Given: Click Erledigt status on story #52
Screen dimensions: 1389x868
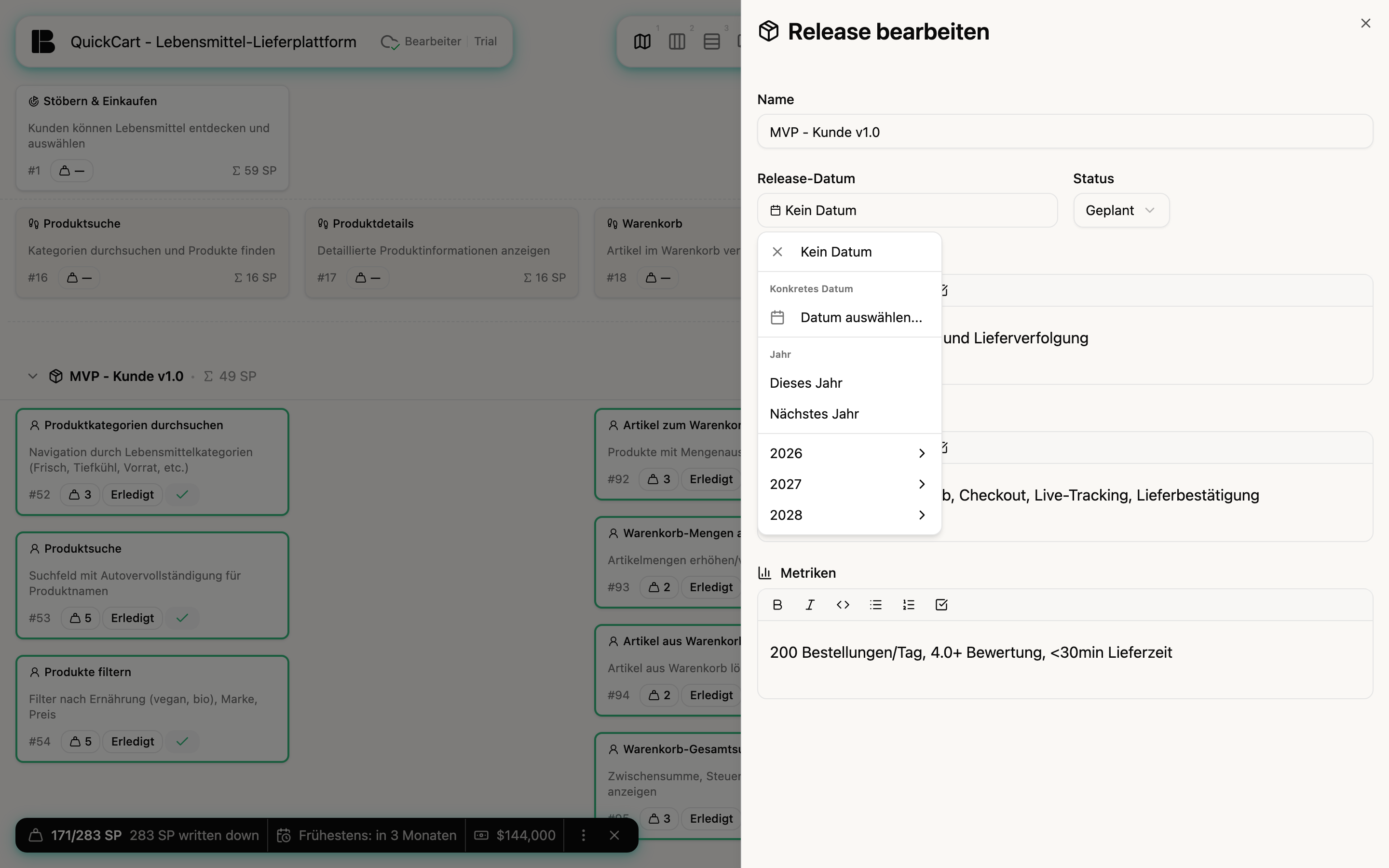Looking at the screenshot, I should tap(132, 494).
